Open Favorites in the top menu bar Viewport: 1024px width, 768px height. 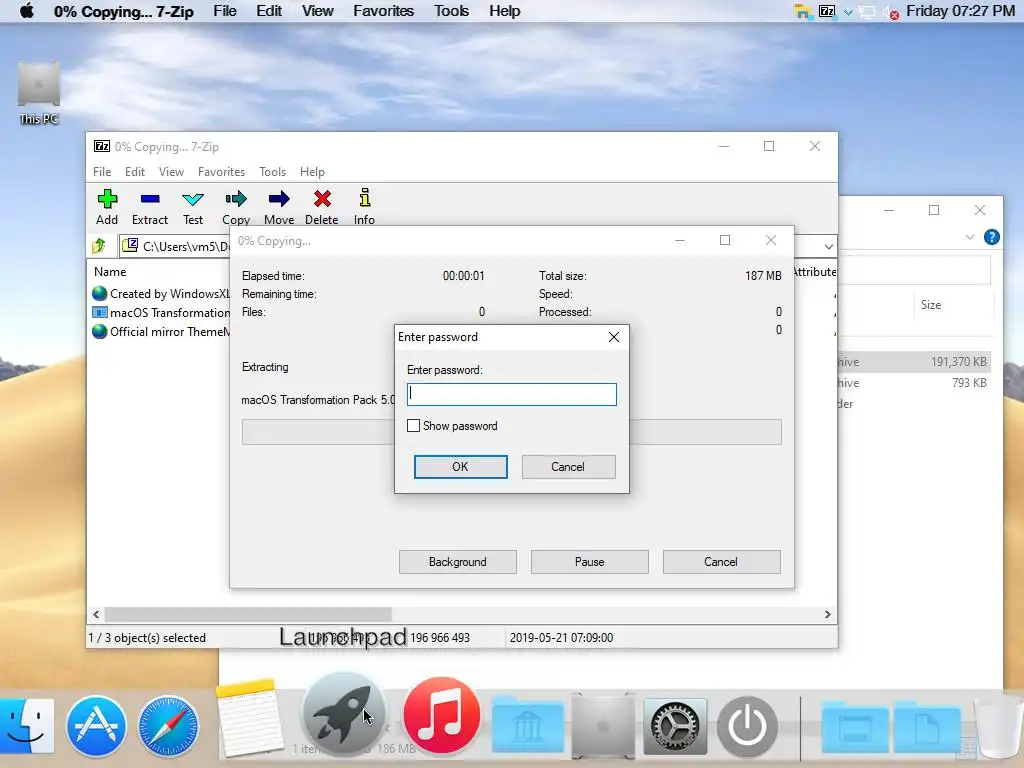pos(383,11)
